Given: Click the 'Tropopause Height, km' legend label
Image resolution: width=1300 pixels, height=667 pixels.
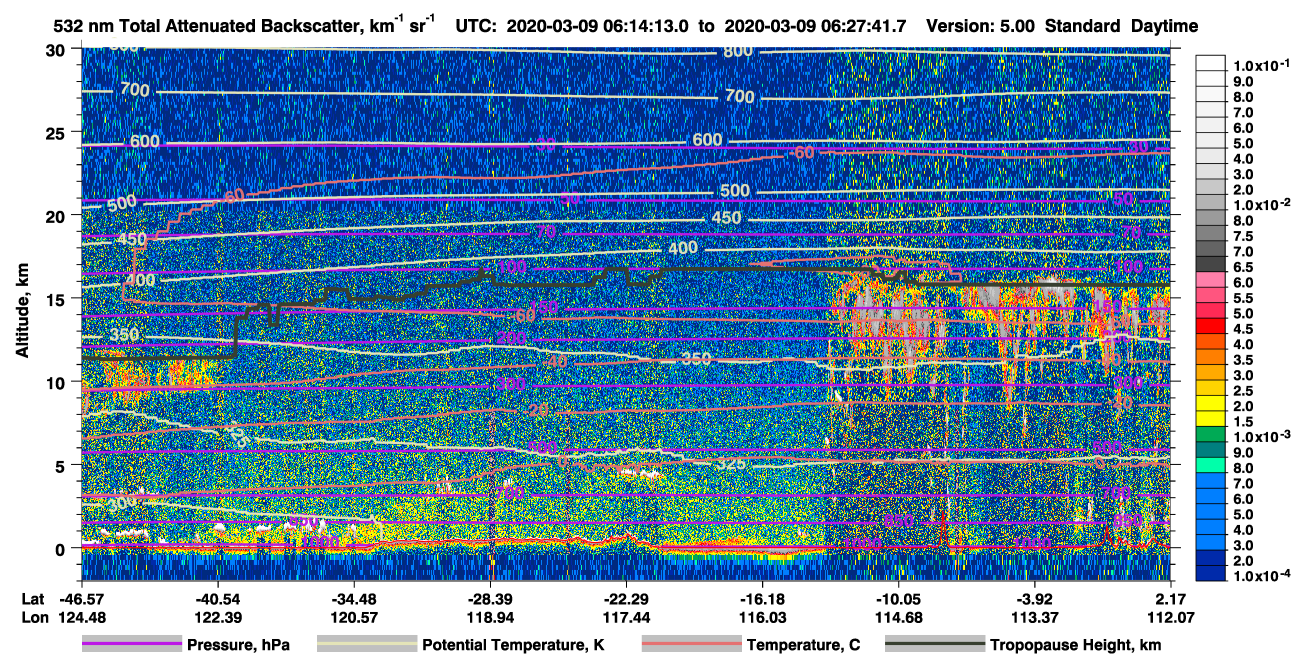Looking at the screenshot, I should [x=1076, y=645].
